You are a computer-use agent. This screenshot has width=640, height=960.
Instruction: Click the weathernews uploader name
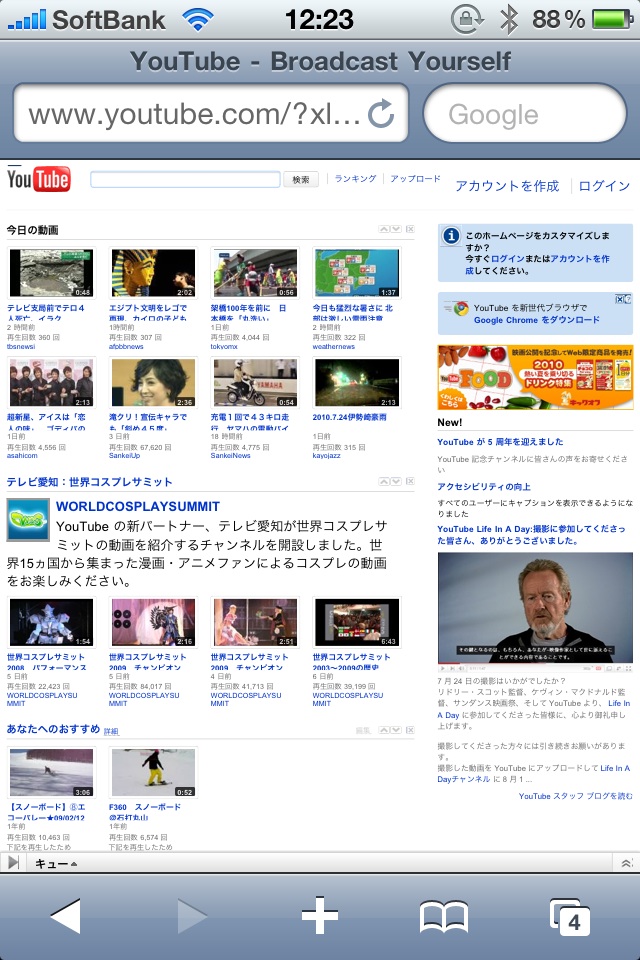click(x=334, y=347)
